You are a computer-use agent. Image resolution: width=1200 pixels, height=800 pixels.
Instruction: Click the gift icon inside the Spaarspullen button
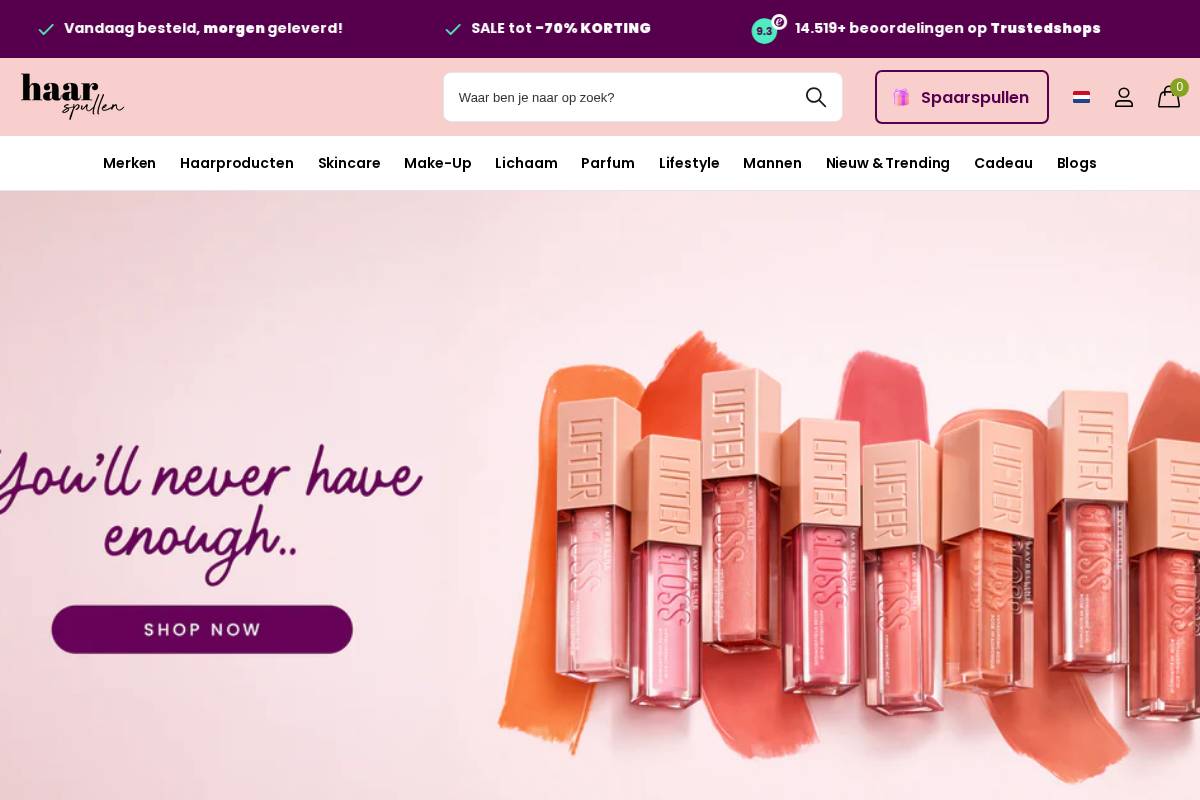[x=901, y=97]
